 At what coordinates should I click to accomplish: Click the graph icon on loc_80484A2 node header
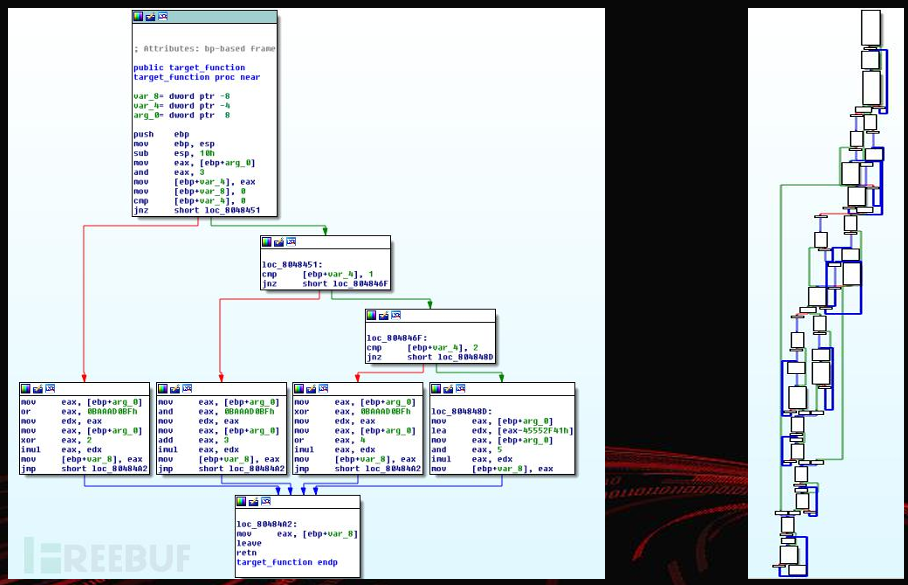(x=265, y=501)
